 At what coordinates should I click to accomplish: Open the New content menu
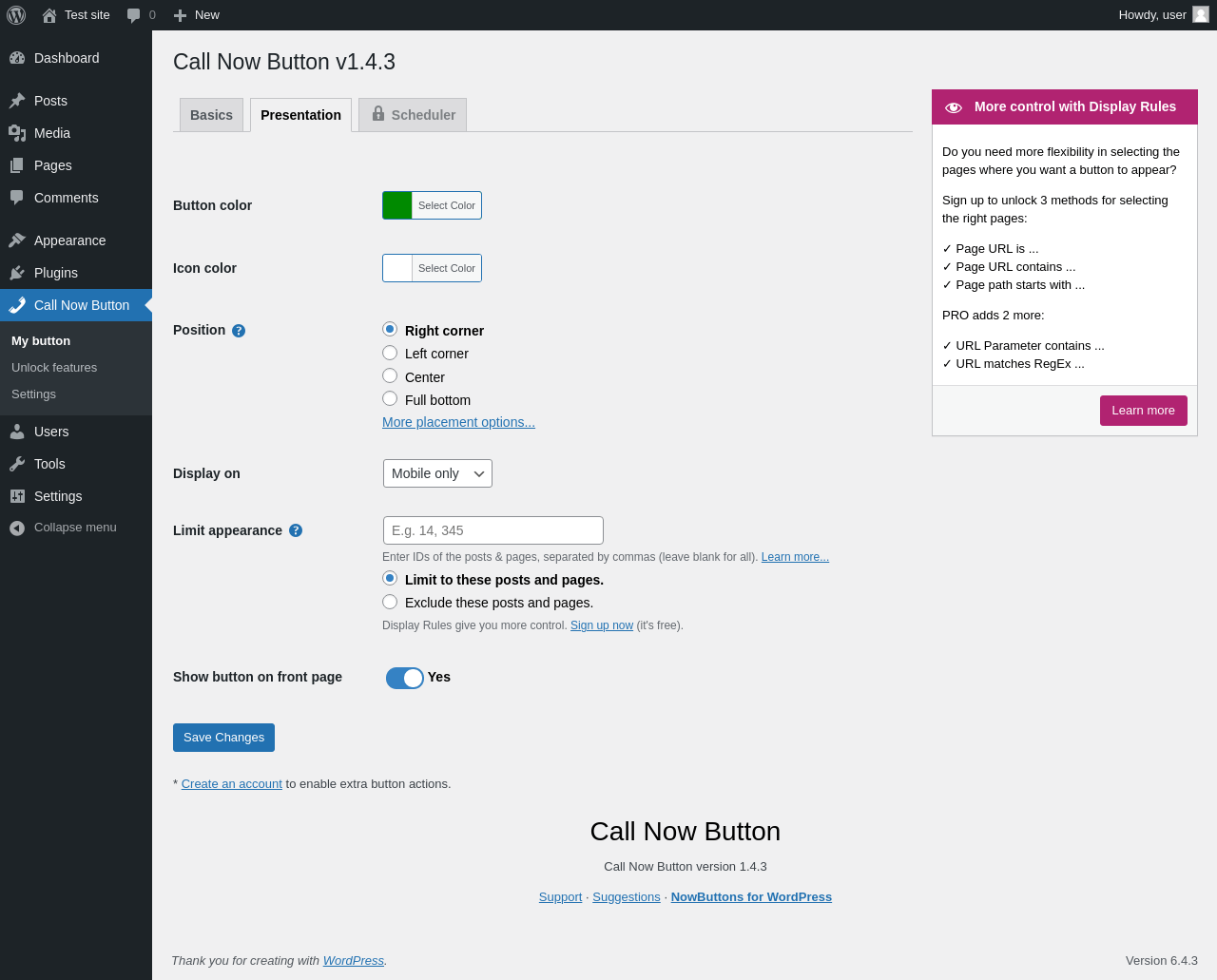[x=197, y=15]
